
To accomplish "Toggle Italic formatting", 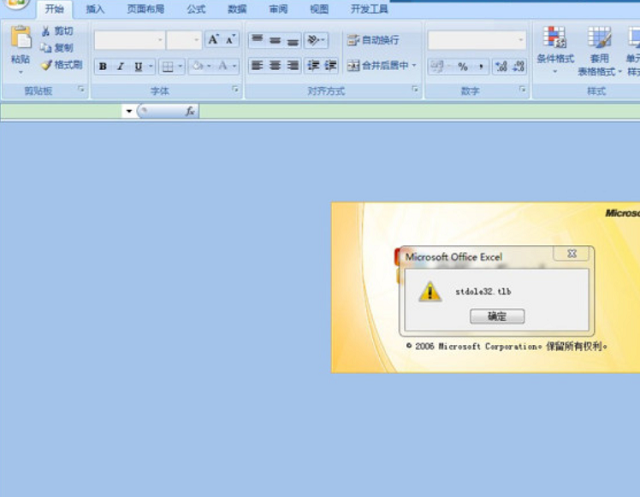I will (120, 66).
